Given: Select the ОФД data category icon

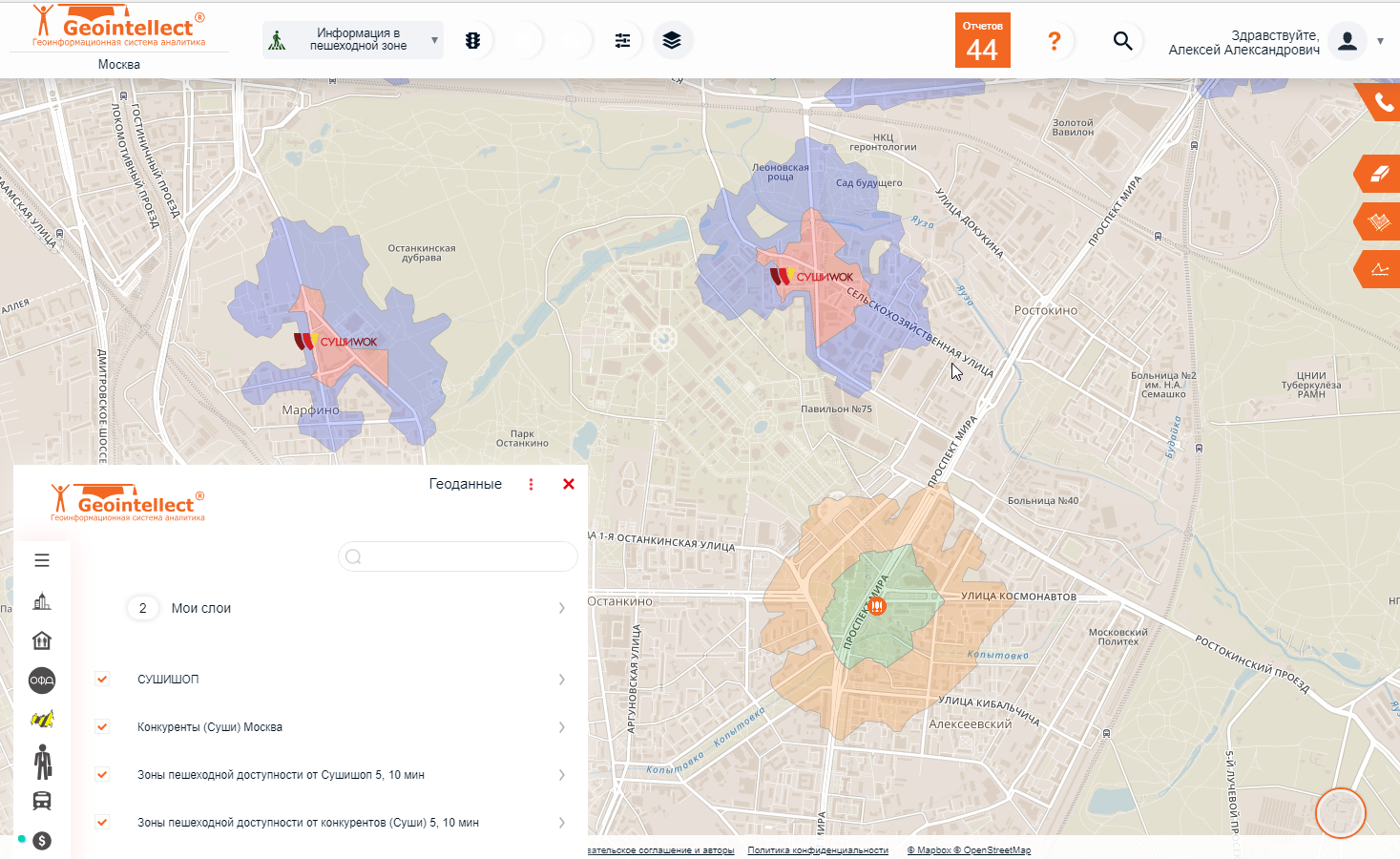Looking at the screenshot, I should [x=42, y=681].
